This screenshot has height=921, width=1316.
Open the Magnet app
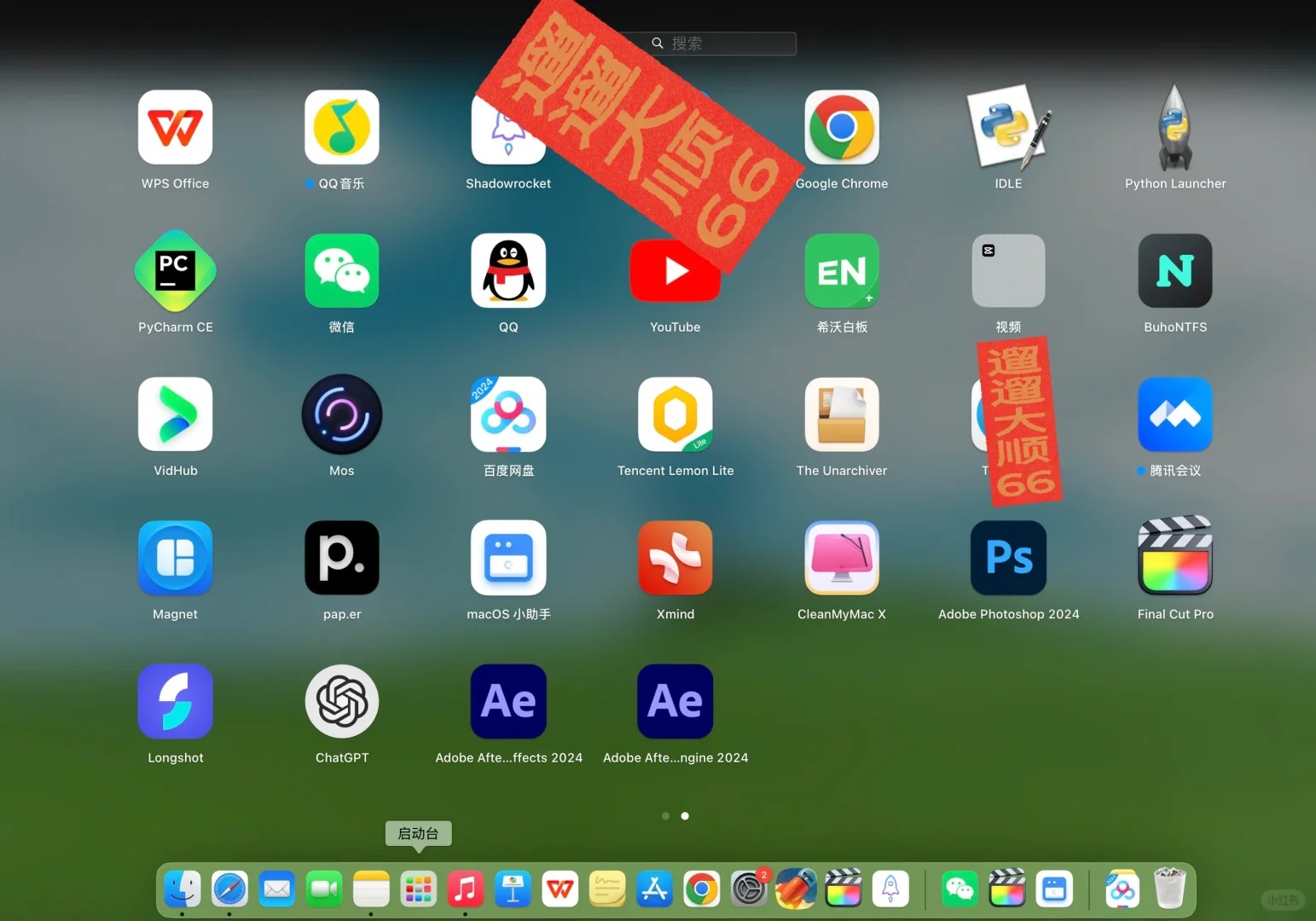(175, 558)
